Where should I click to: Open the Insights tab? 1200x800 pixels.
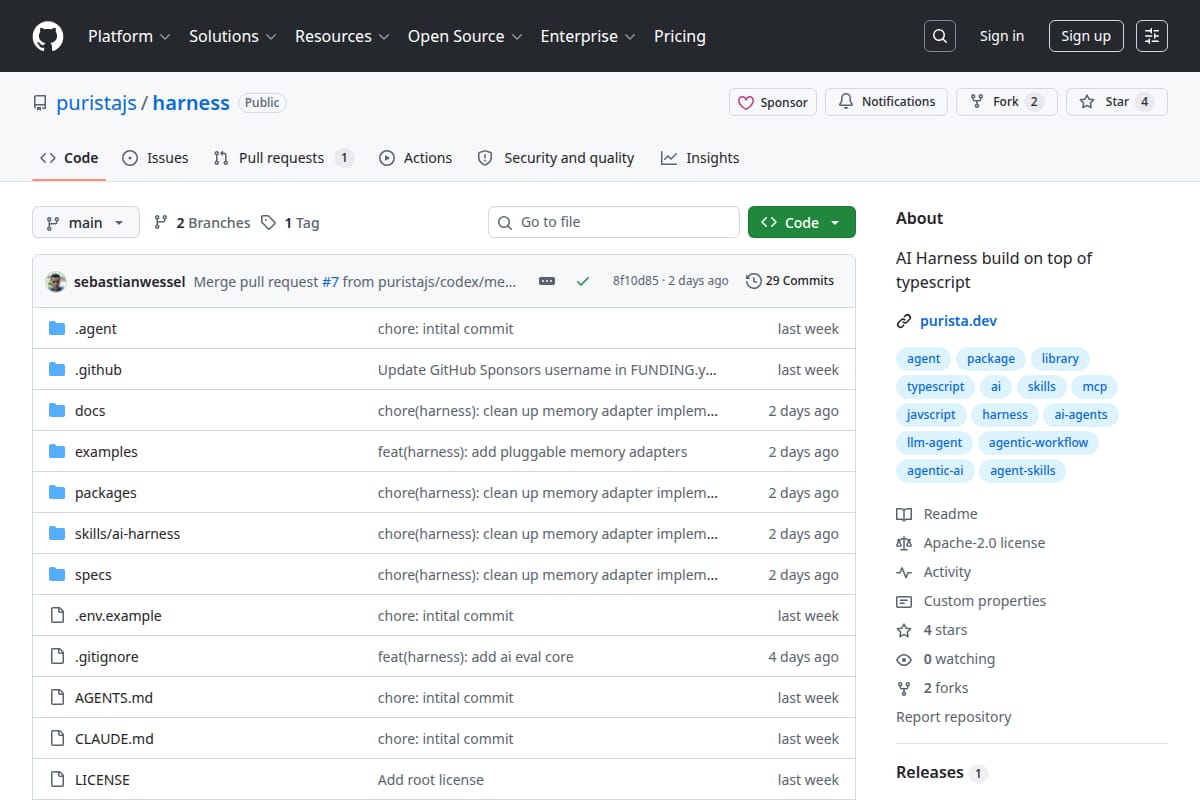pos(700,158)
